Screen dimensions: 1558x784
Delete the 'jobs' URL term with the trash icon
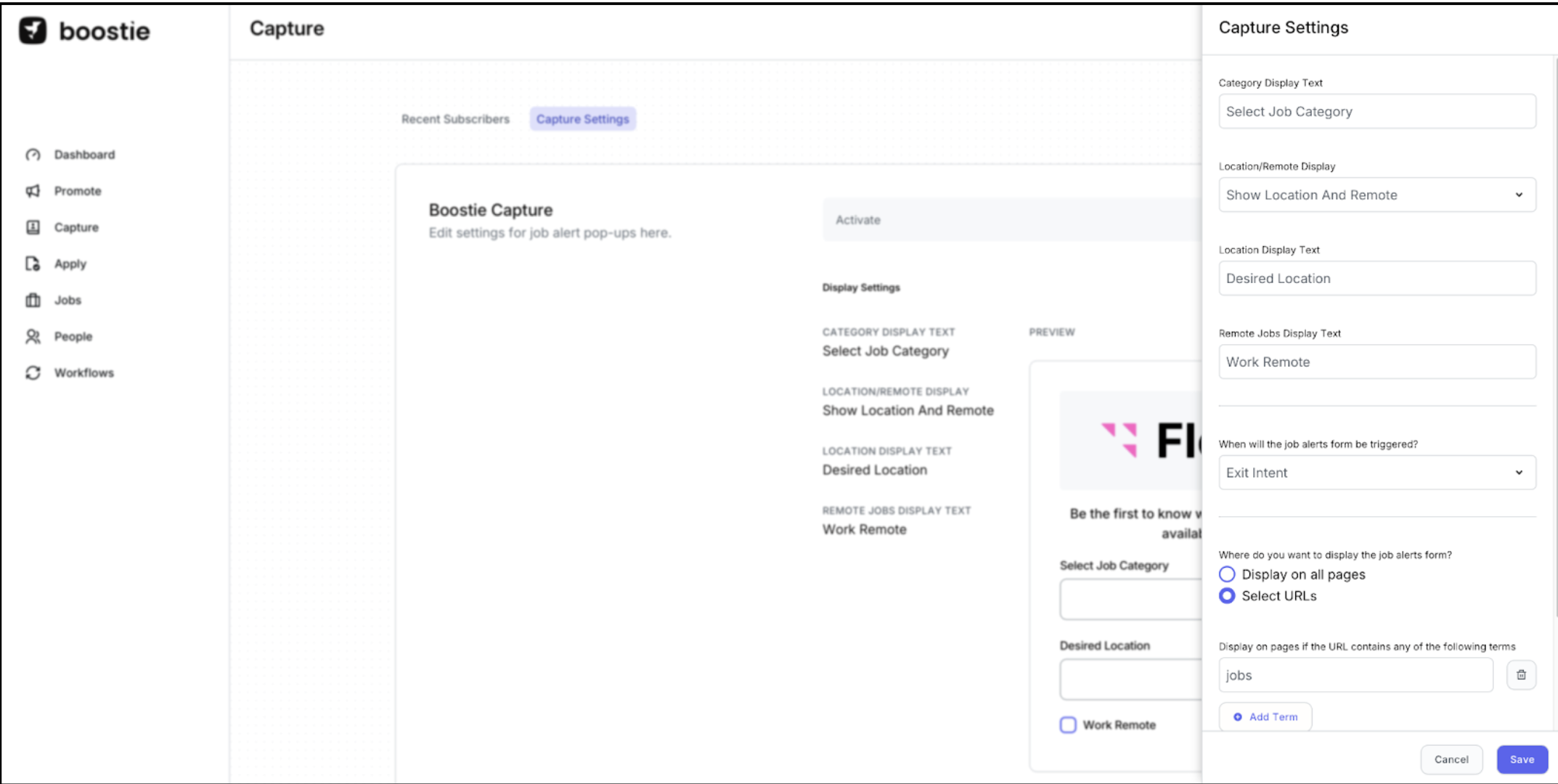1521,675
